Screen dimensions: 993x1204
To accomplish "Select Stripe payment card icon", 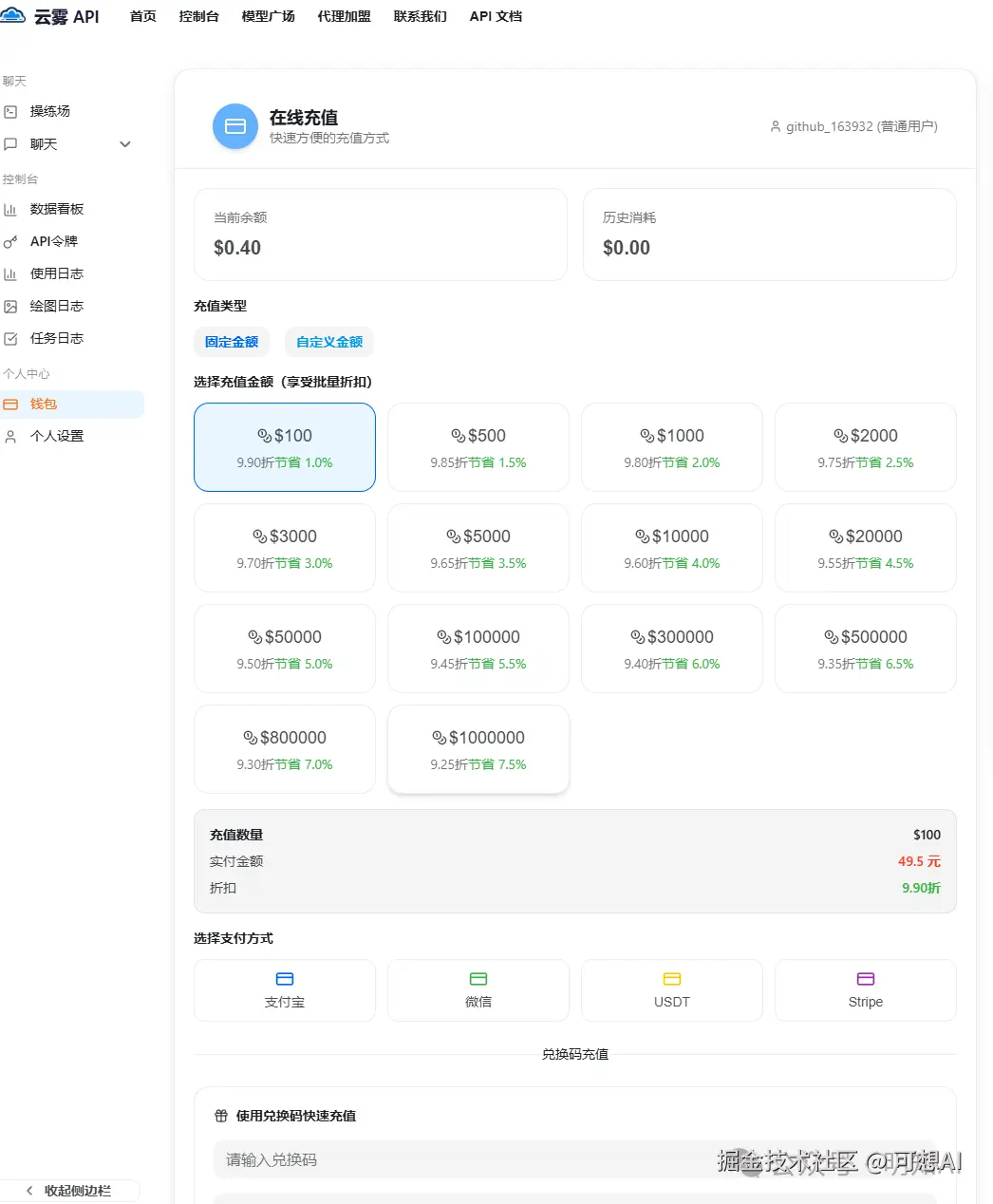I will coord(865,978).
